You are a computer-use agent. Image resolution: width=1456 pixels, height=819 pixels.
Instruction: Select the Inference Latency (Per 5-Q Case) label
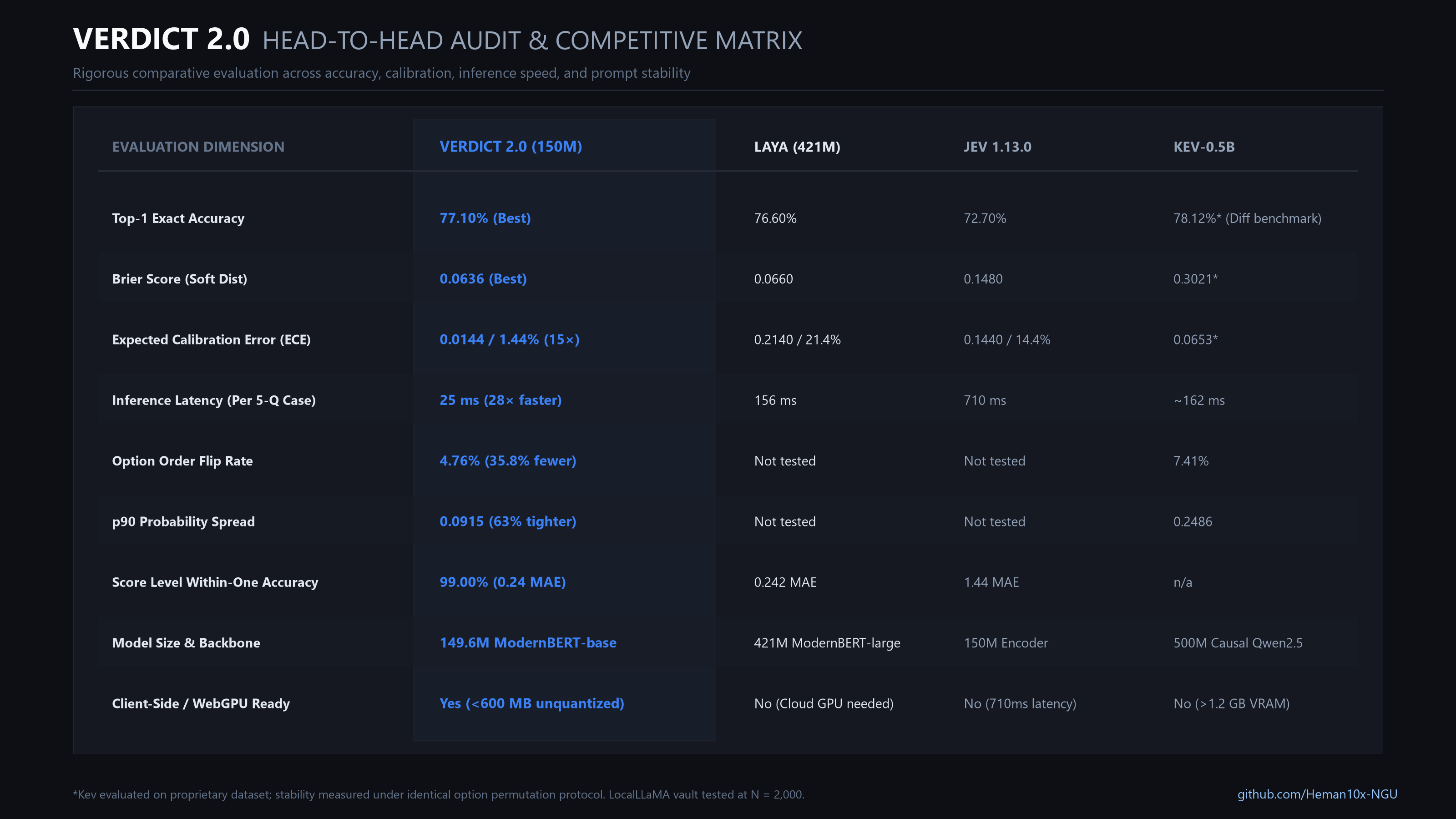coord(214,400)
